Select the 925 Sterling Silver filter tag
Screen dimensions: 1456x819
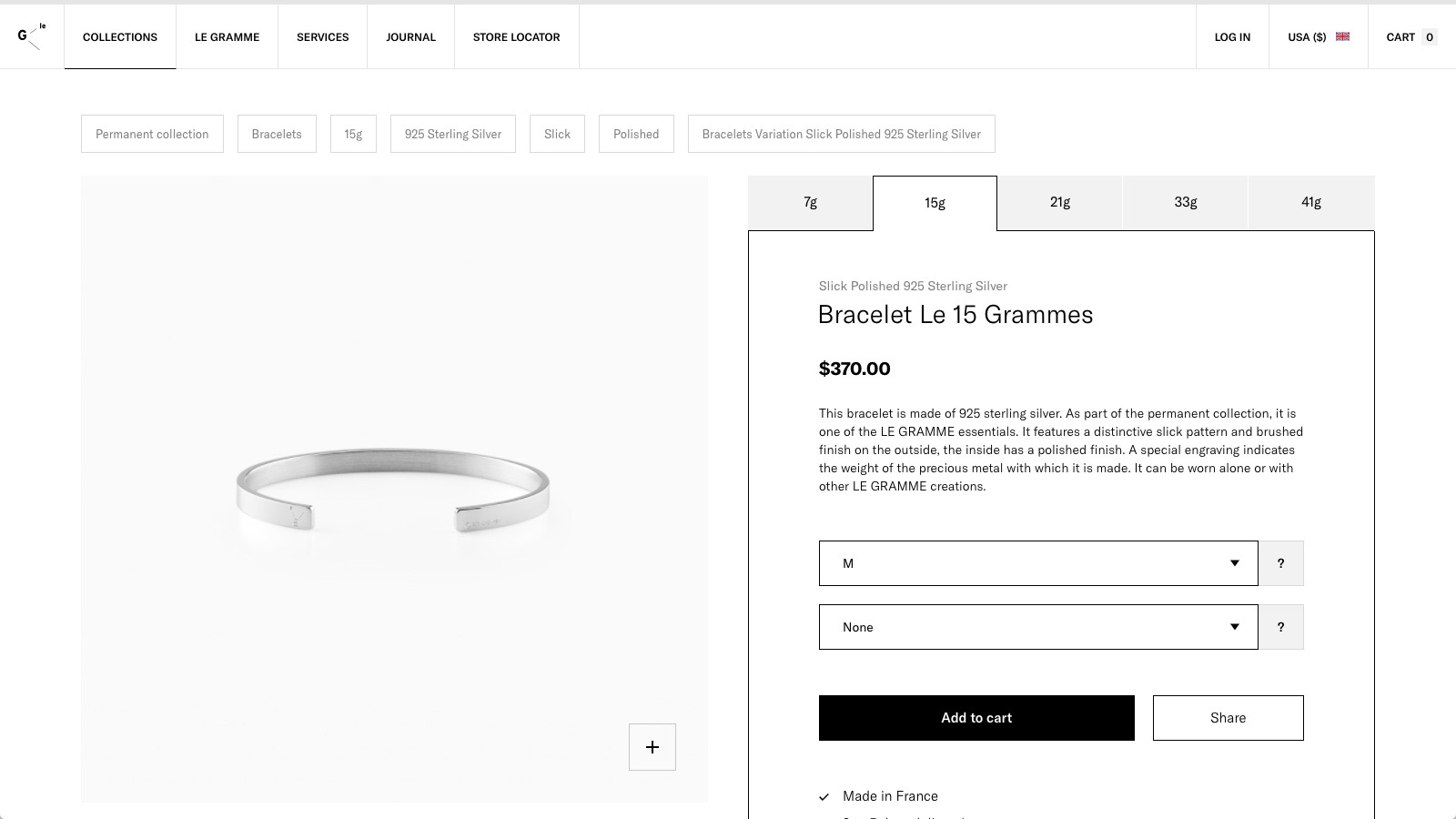pos(452,134)
